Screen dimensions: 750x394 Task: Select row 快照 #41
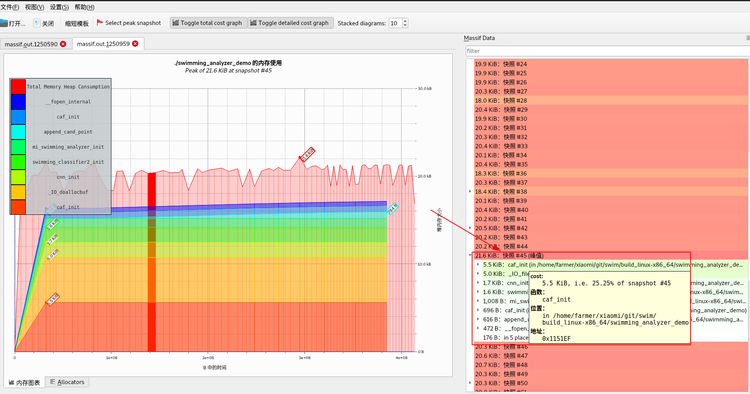tap(610, 219)
